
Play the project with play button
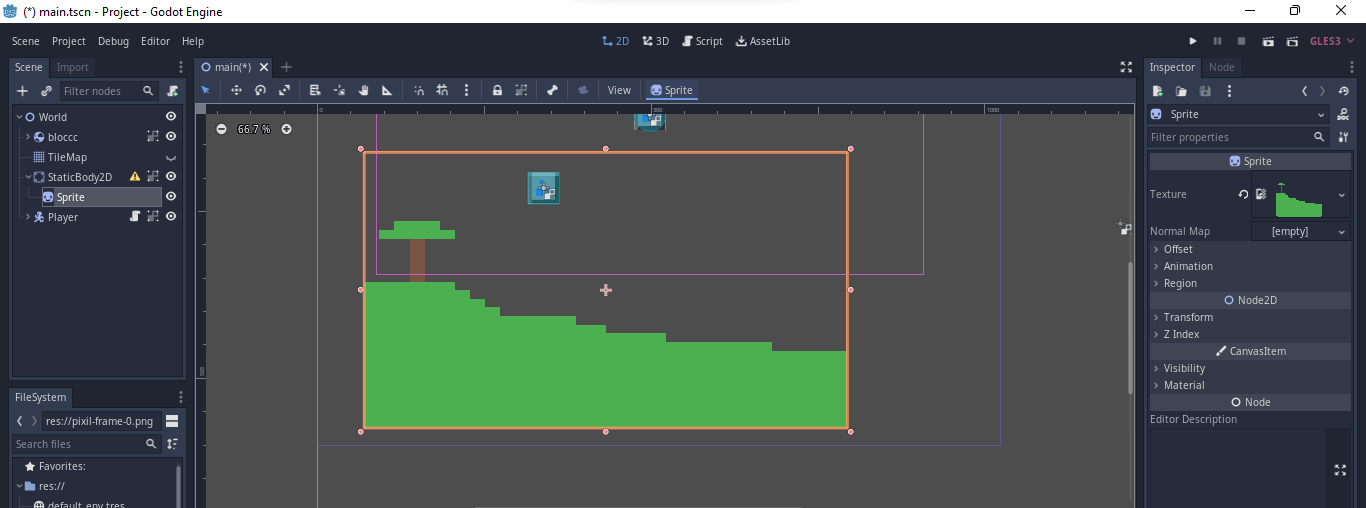tap(1192, 41)
